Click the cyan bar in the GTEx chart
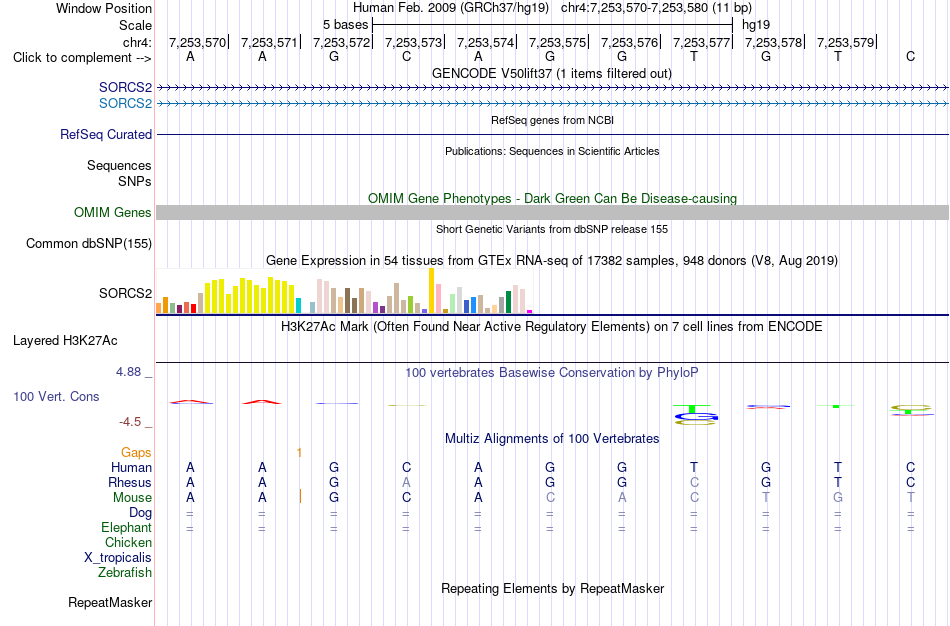950x626 pixels. [x=298, y=305]
